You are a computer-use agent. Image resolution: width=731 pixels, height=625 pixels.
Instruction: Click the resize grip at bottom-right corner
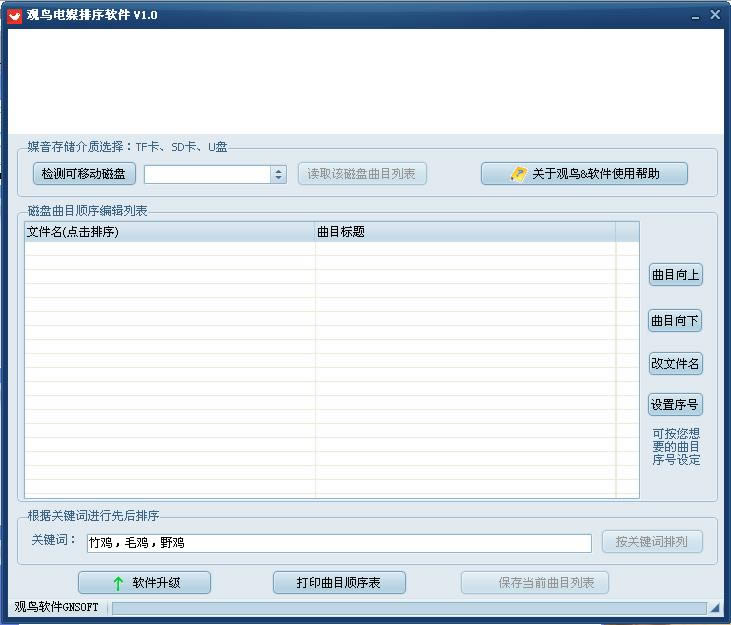point(714,608)
